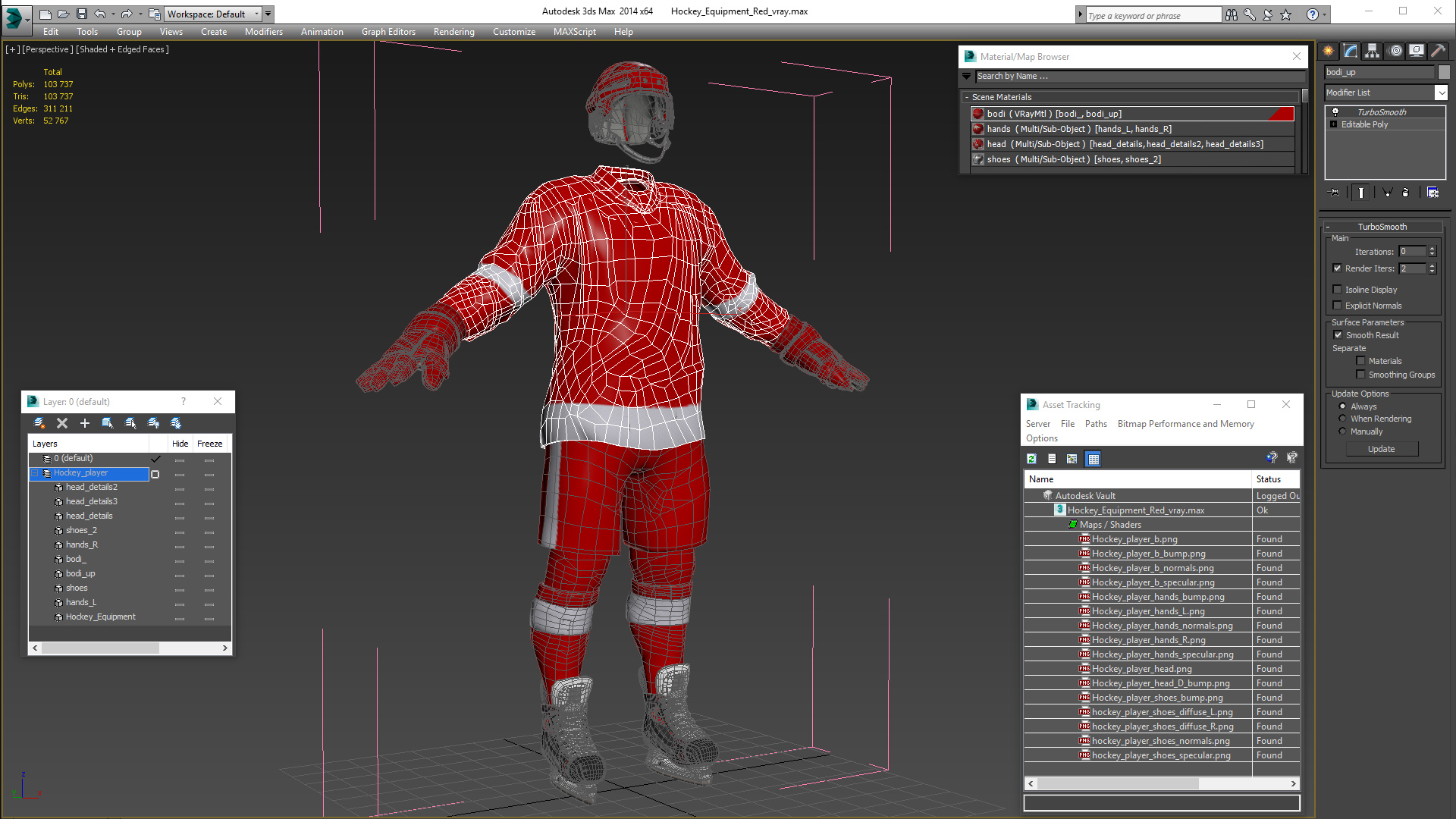This screenshot has width=1456, height=819.
Task: Click the TurboSmooth Update button
Action: [x=1381, y=449]
